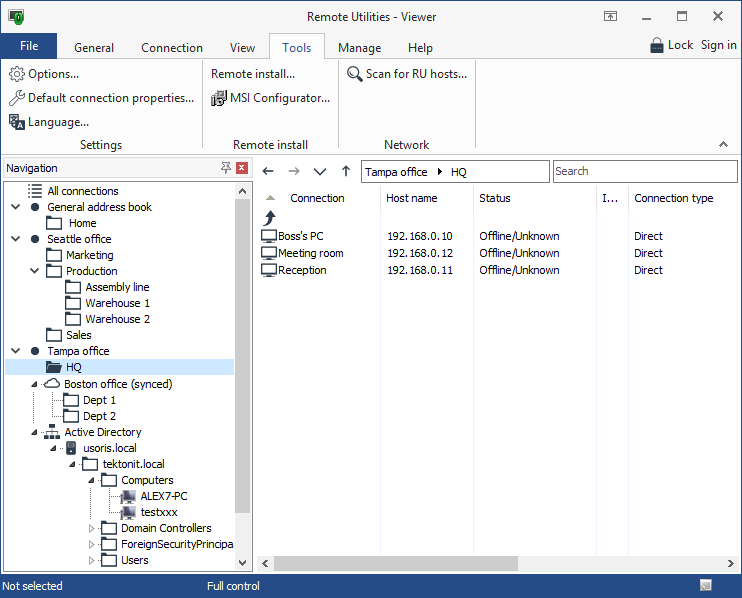Sort by Status column header
The width and height of the screenshot is (742, 598).
[495, 198]
